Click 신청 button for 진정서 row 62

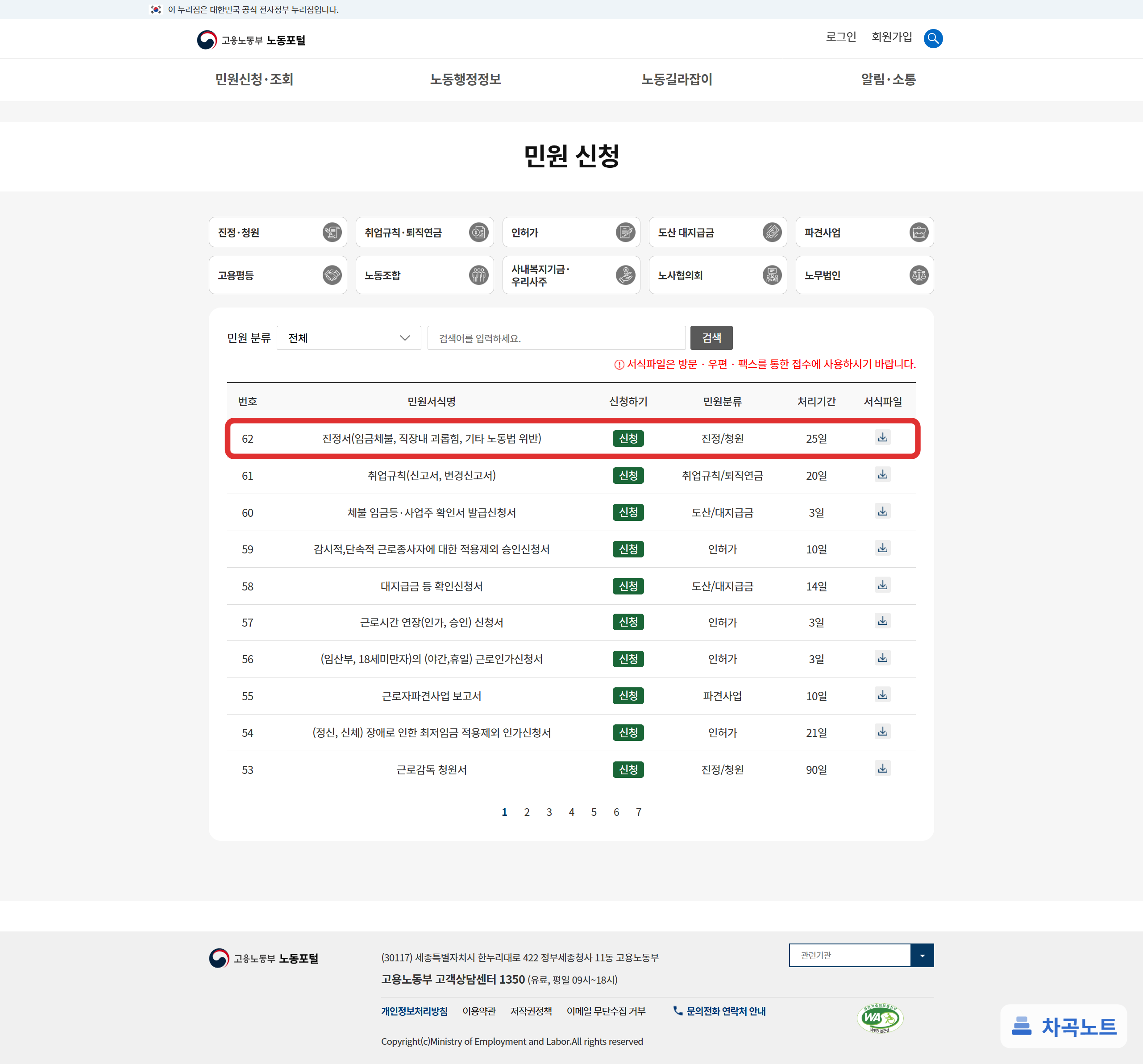pyautogui.click(x=628, y=439)
